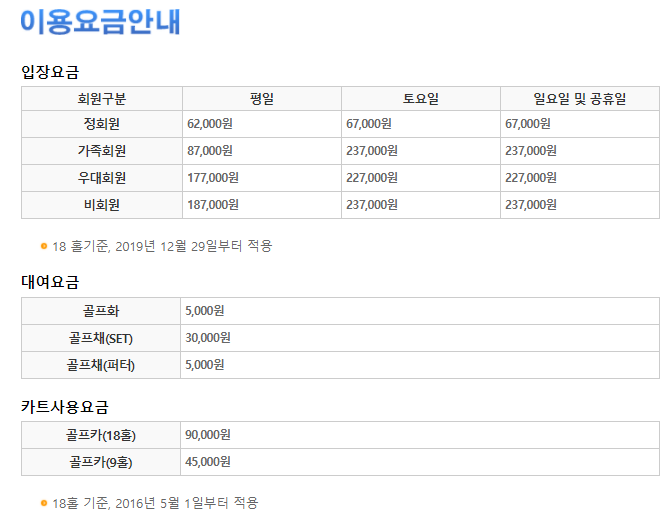
Task: Click the 골프카(9홀) fee 45,000원
Action: pos(208,462)
